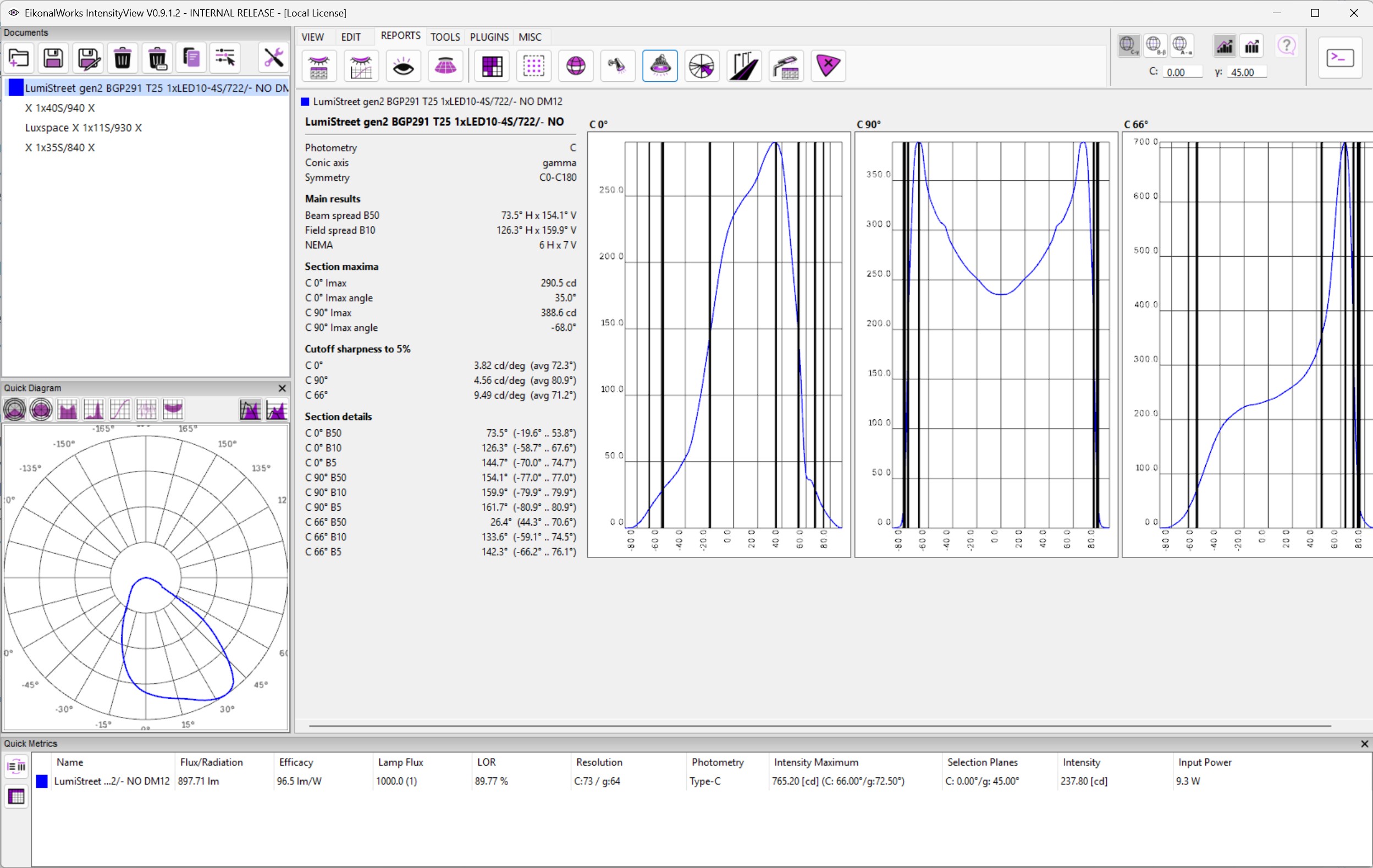Switch to C-gamma coordinate system globe
The height and width of the screenshot is (868, 1373).
[1128, 46]
